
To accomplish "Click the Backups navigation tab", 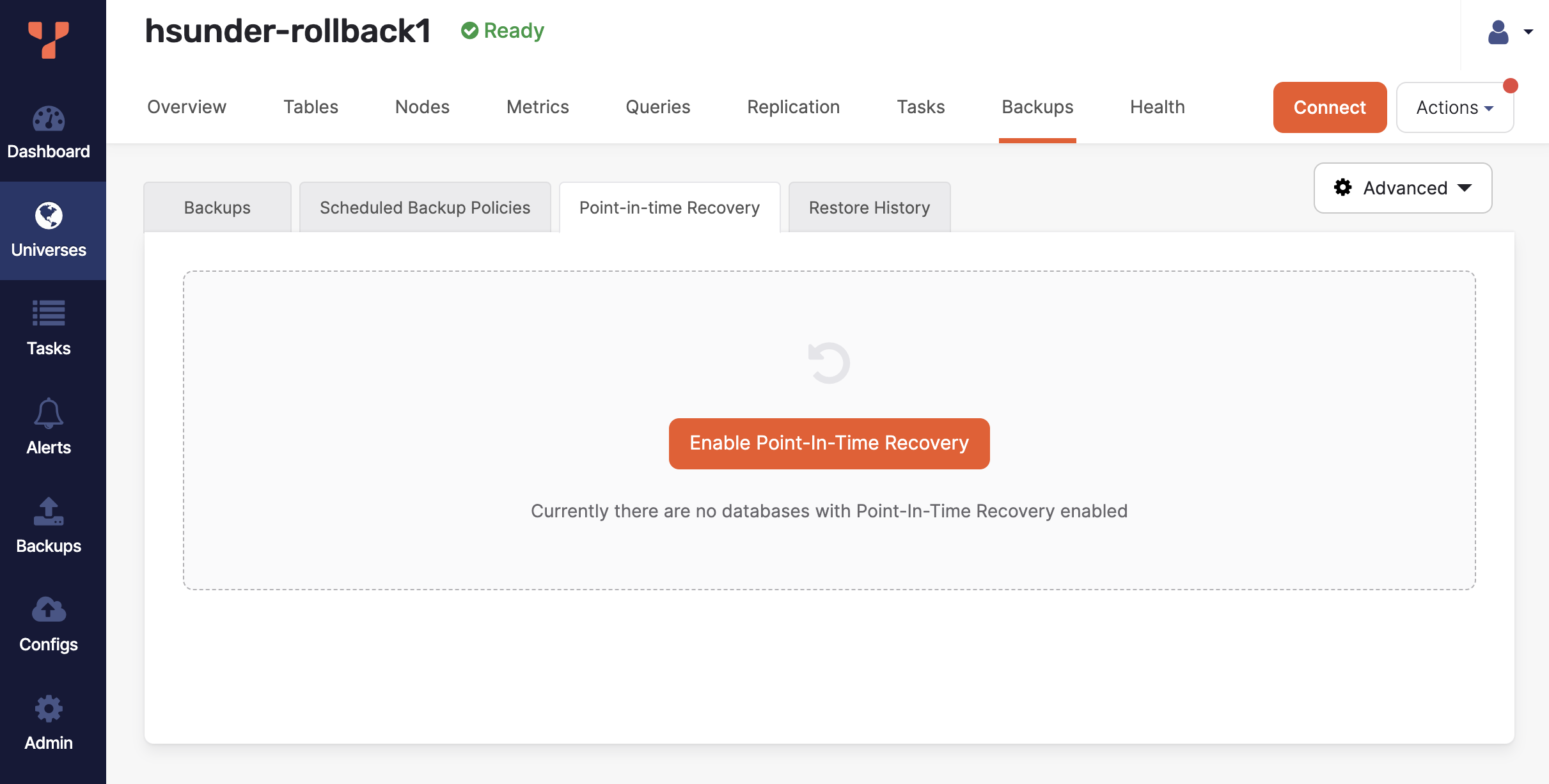I will pyautogui.click(x=1037, y=106).
